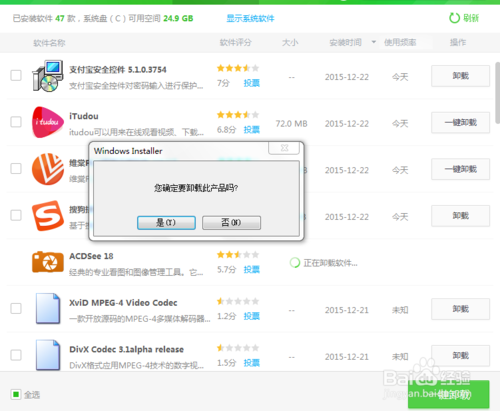Click XviD's install date 2015-12-21

point(347,310)
